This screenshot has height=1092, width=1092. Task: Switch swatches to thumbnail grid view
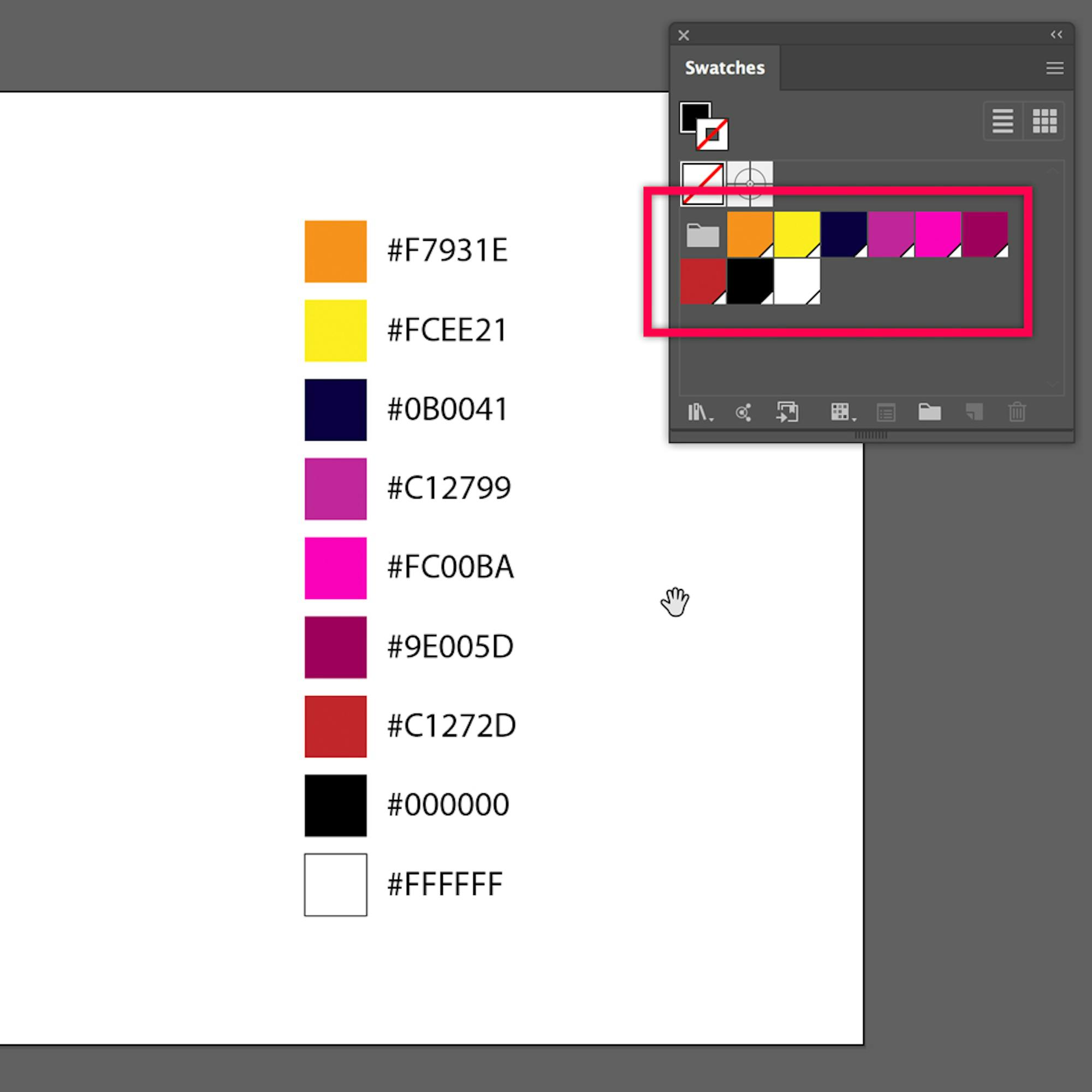(x=1044, y=121)
